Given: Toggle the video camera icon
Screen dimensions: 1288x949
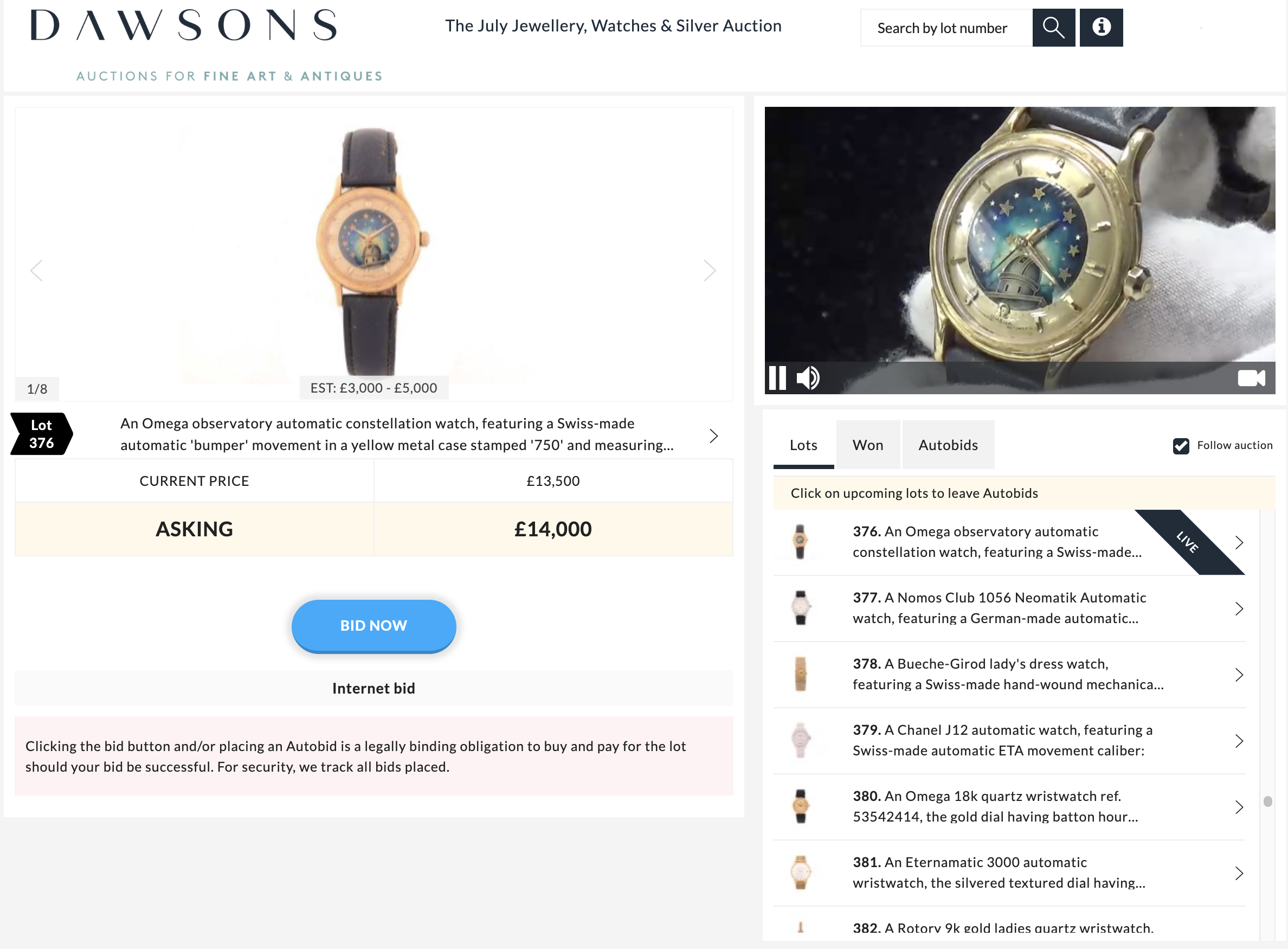Looking at the screenshot, I should coord(1251,378).
